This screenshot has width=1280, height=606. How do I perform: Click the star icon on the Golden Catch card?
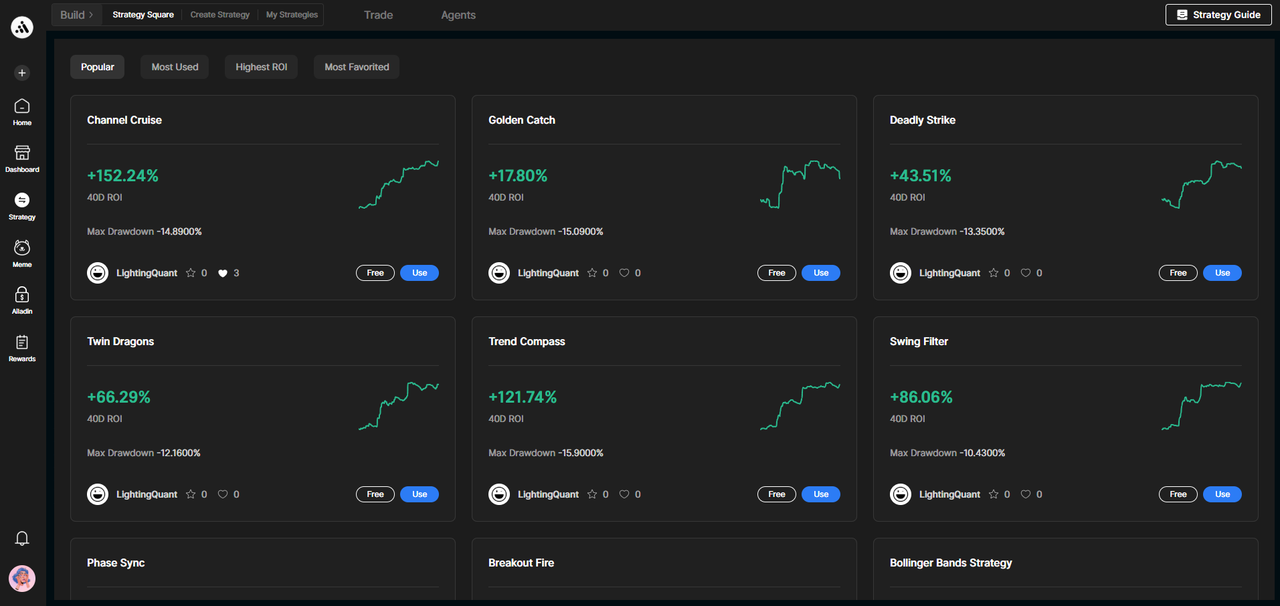592,273
